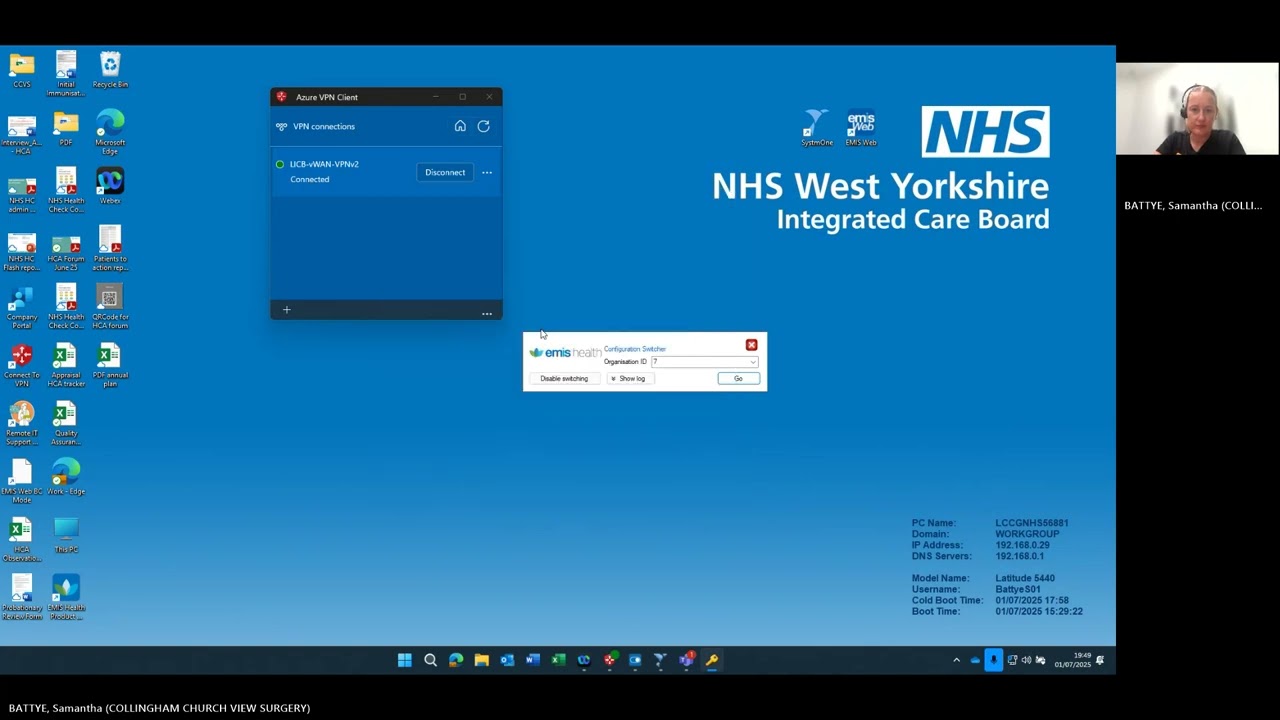The height and width of the screenshot is (720, 1280).
Task: Launch Microsoft Edge desktop shortcut
Action: click(x=110, y=133)
